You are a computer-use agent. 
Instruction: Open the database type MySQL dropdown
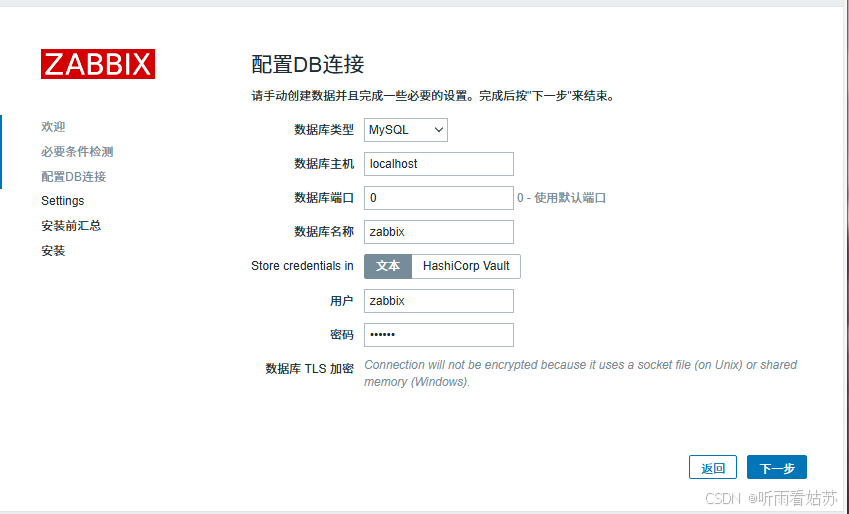click(406, 130)
